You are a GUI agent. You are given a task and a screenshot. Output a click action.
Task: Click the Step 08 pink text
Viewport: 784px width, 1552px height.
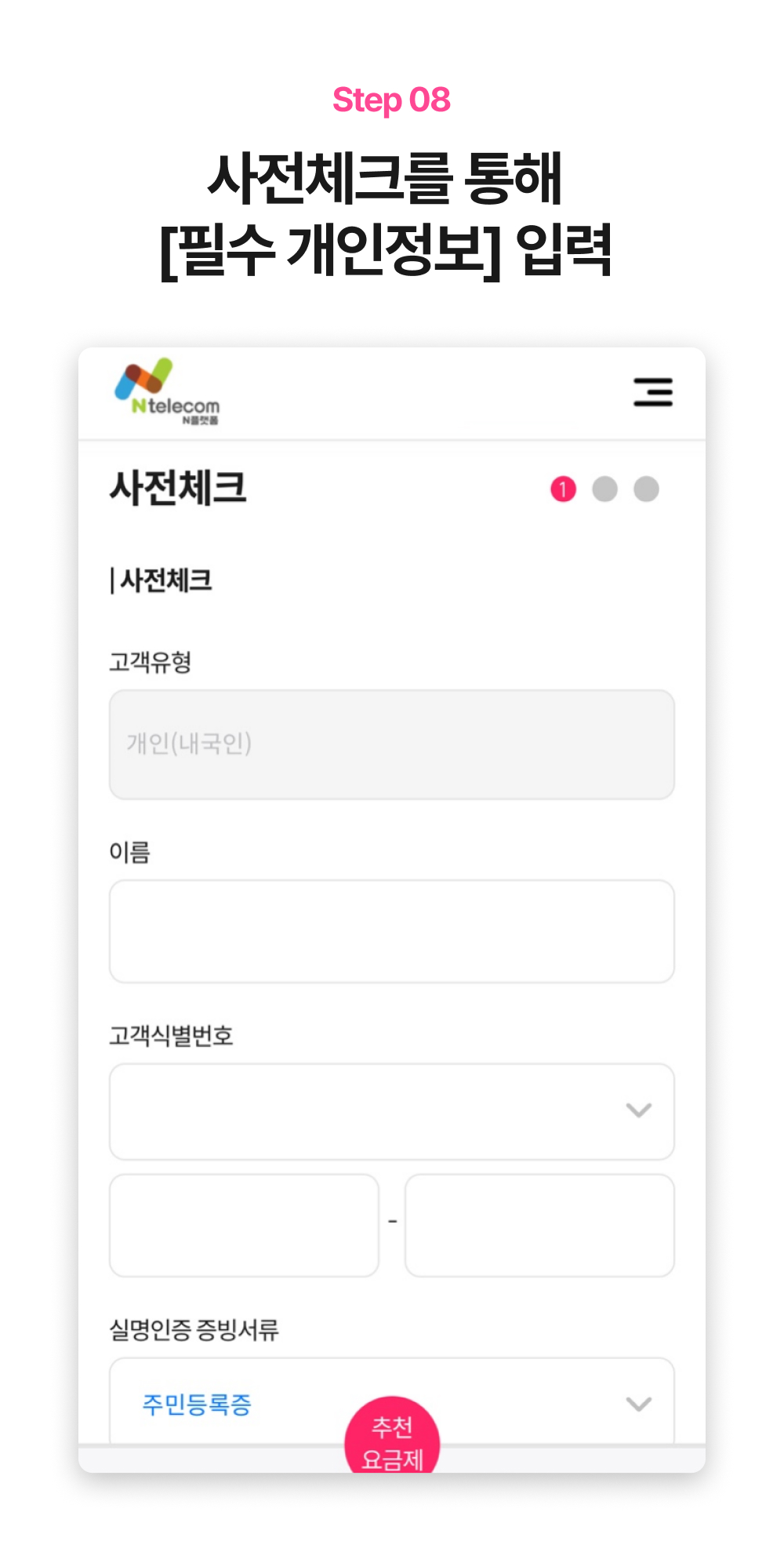391,100
